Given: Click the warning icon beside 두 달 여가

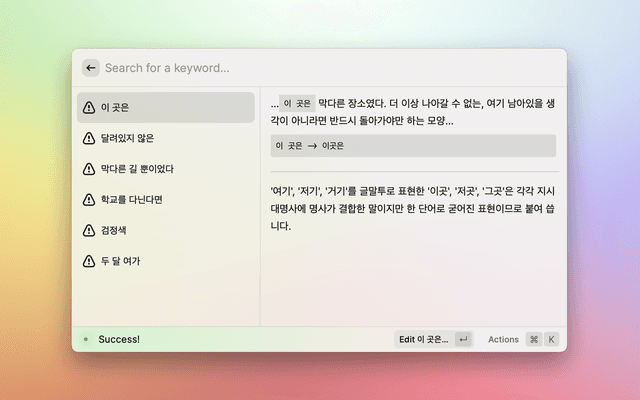Looking at the screenshot, I should 89,261.
